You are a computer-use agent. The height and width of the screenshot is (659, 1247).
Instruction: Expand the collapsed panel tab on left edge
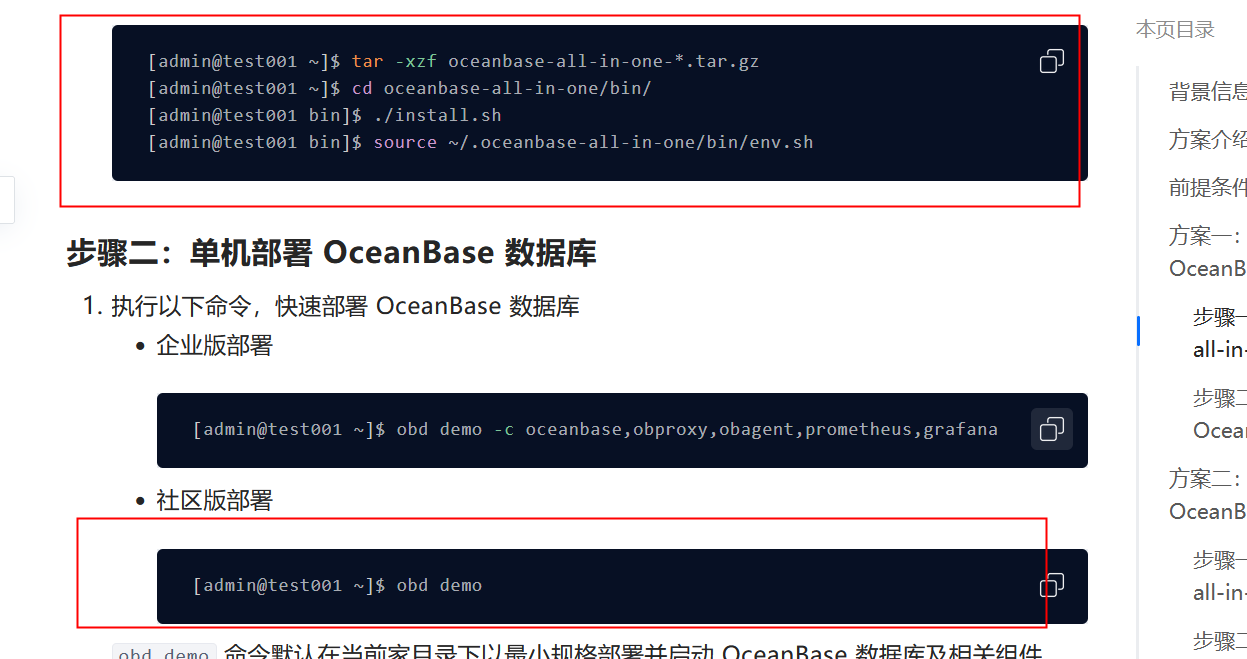7,199
